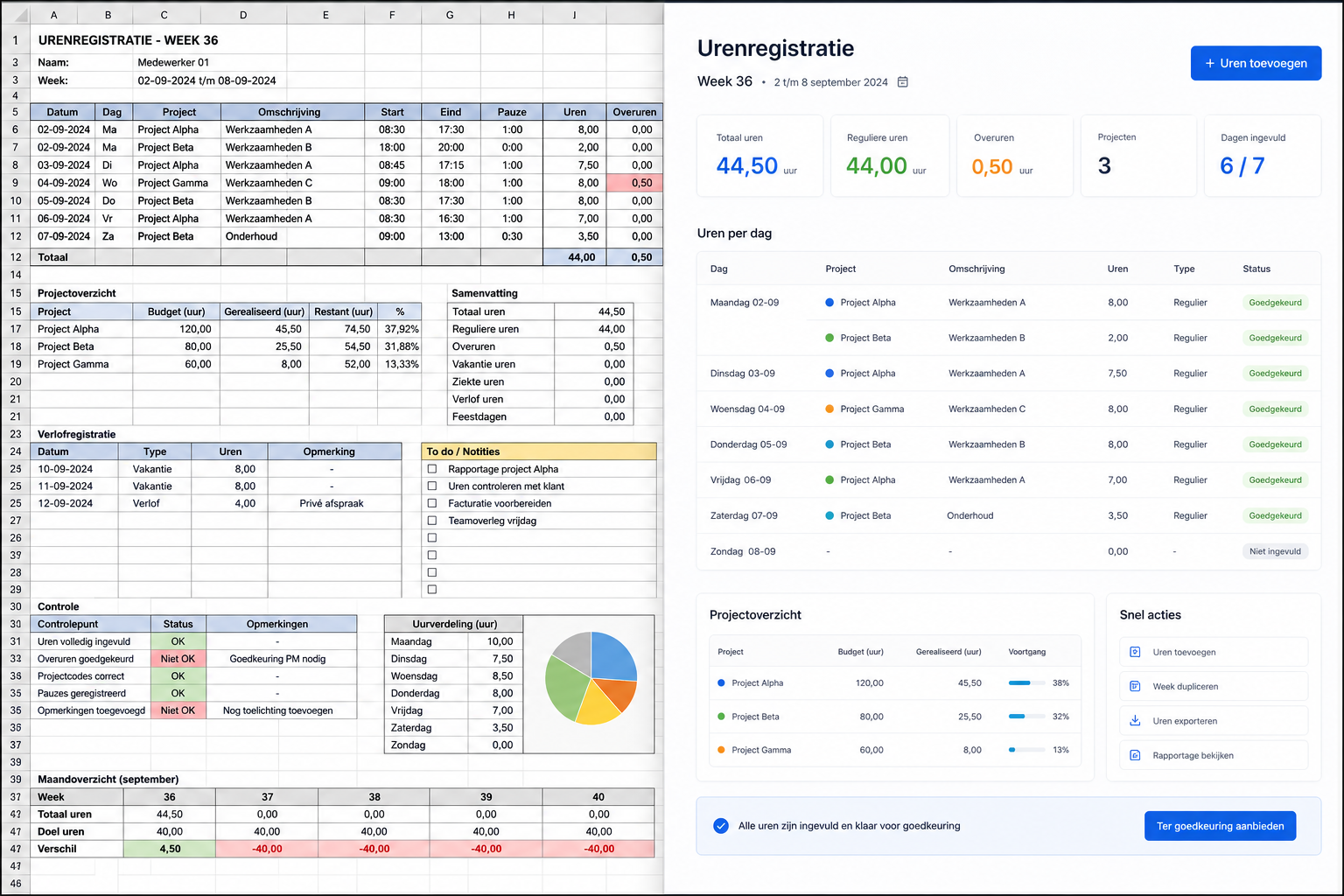Click the Voortgang column header in Projectoverzicht panel
This screenshot has width=1344, height=896.
point(1027,652)
